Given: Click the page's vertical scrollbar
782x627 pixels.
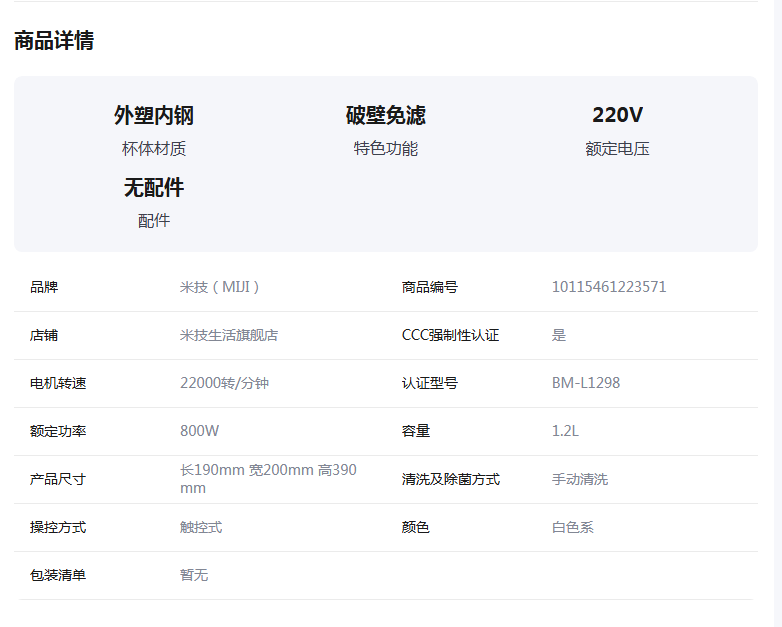Looking at the screenshot, I should tap(777, 313).
